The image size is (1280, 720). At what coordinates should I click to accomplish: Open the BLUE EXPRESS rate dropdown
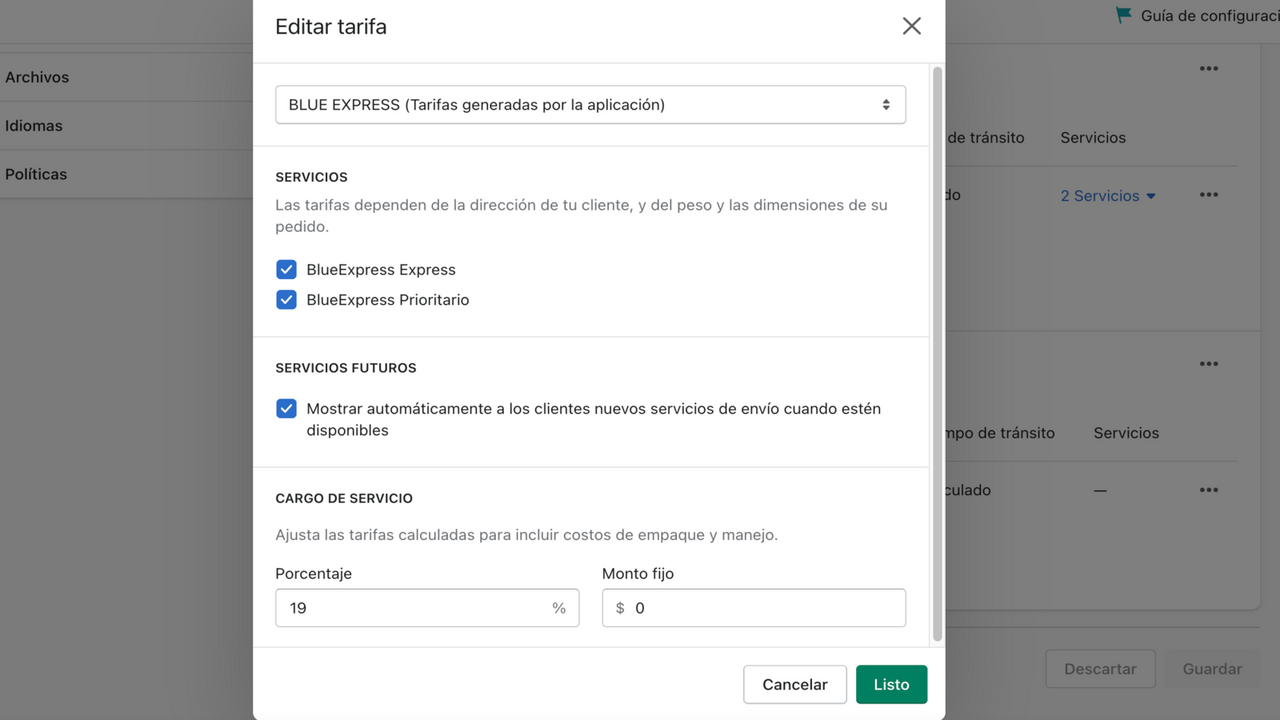(590, 105)
